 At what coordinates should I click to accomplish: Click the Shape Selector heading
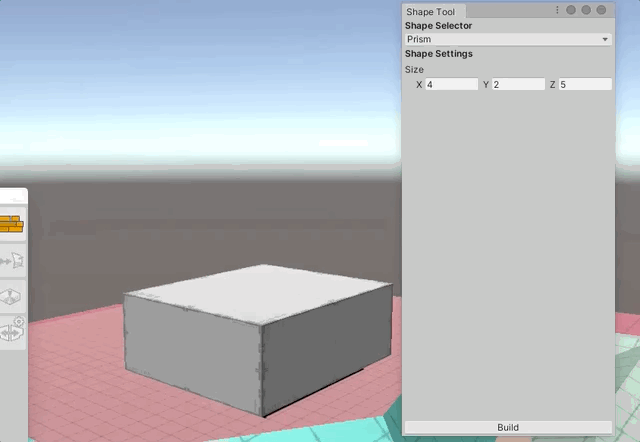tap(438, 26)
